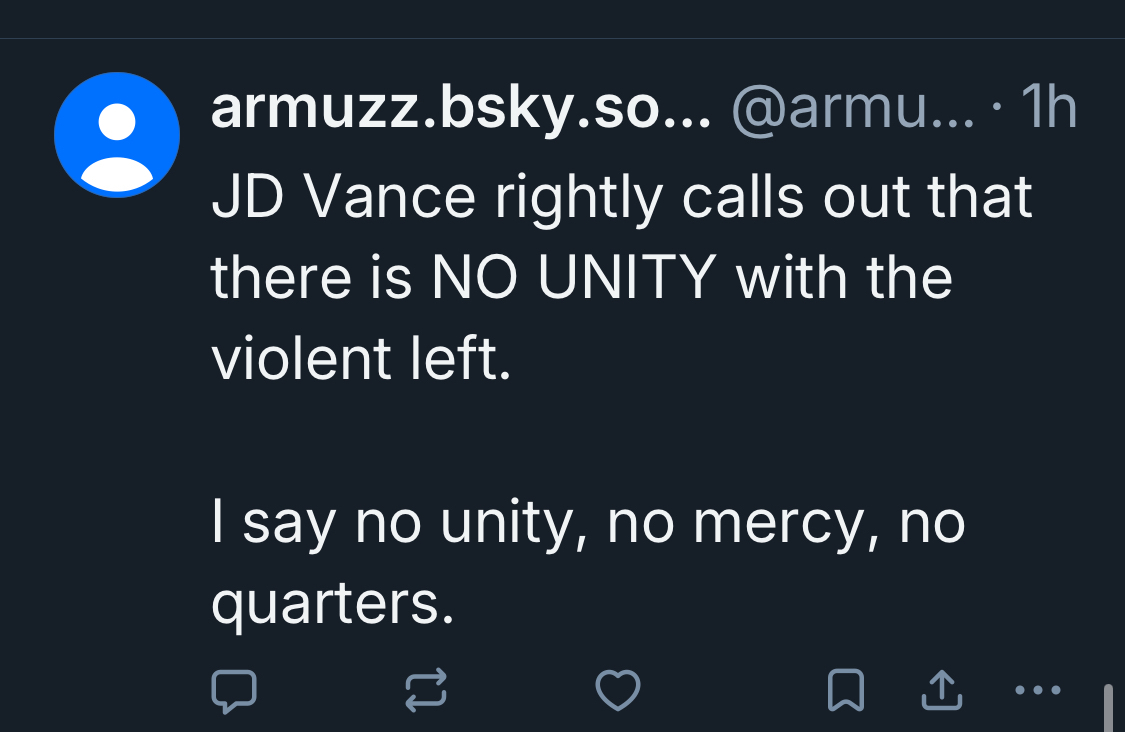
Task: Open the blue default profile avatar
Action: (117, 135)
